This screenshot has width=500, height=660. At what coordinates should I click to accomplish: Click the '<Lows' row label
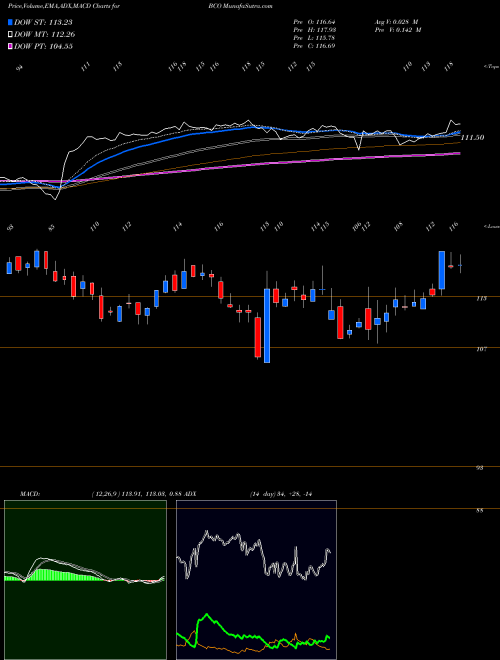tap(491, 227)
